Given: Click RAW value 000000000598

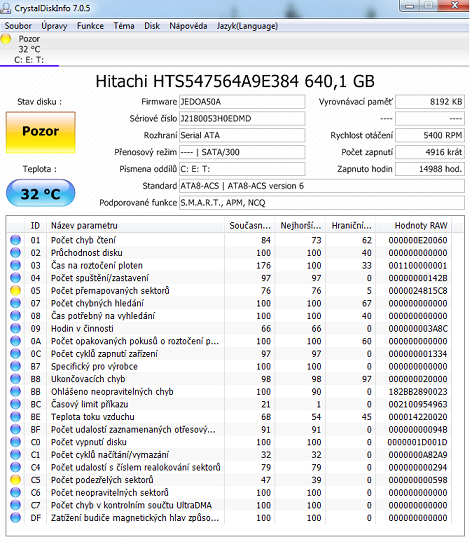Looking at the screenshot, I should 418,480.
